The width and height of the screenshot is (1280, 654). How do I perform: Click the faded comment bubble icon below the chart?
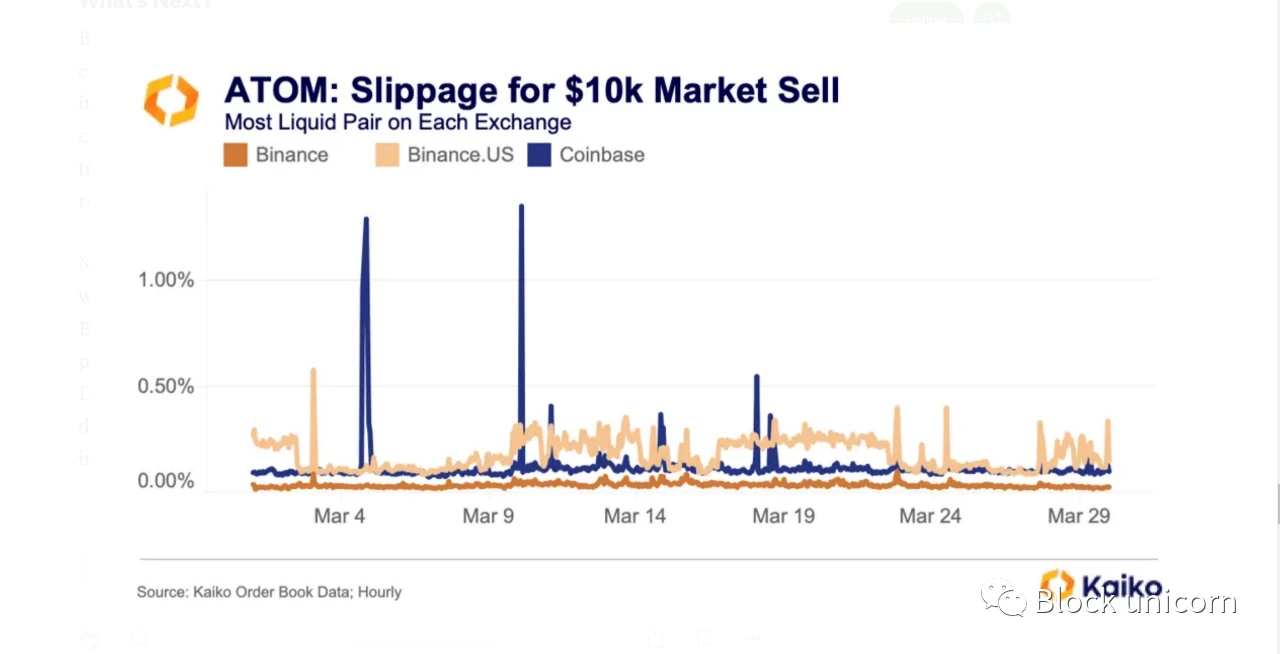[x=140, y=638]
